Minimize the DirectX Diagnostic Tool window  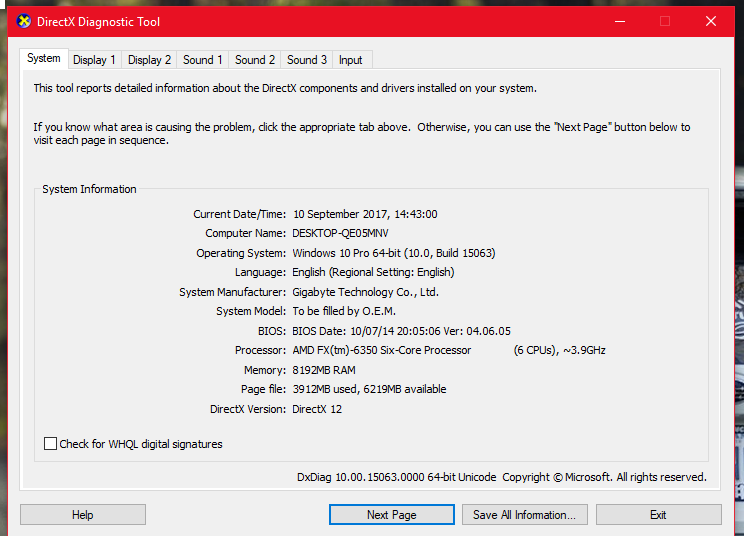tap(620, 21)
